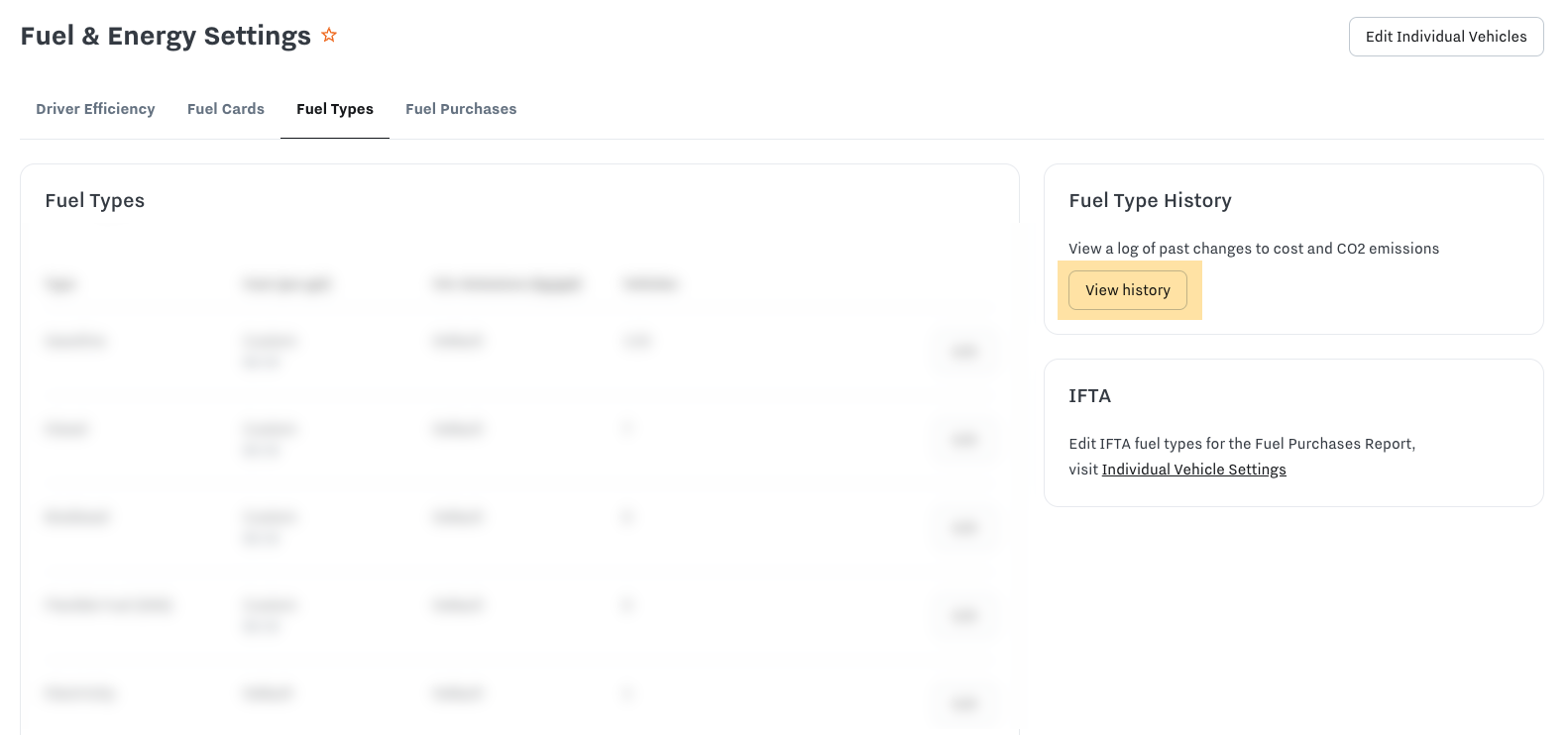Switch to the Driver Efficiency tab
The image size is (1568, 735).
click(x=95, y=109)
